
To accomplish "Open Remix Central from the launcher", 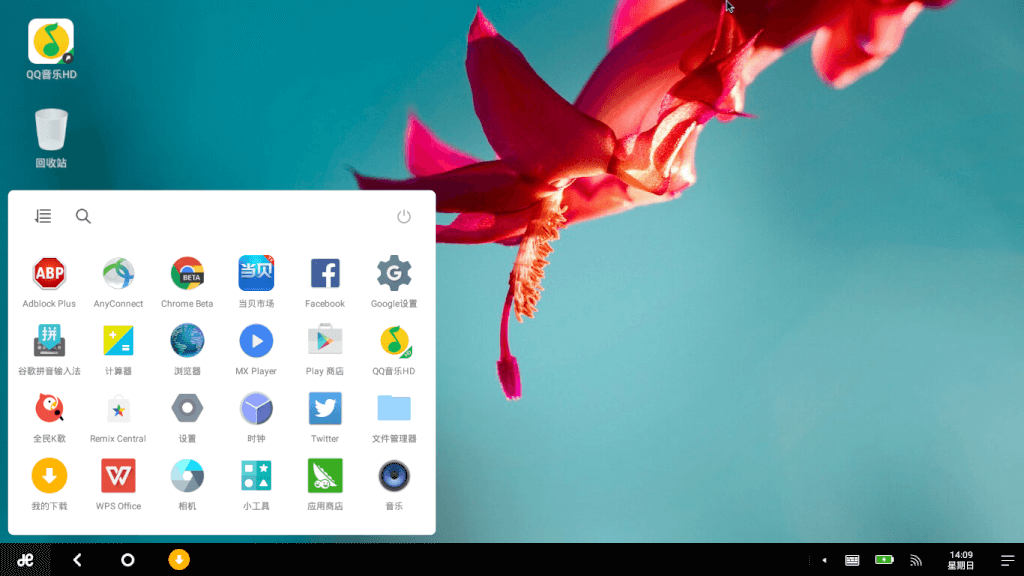I will click(118, 408).
